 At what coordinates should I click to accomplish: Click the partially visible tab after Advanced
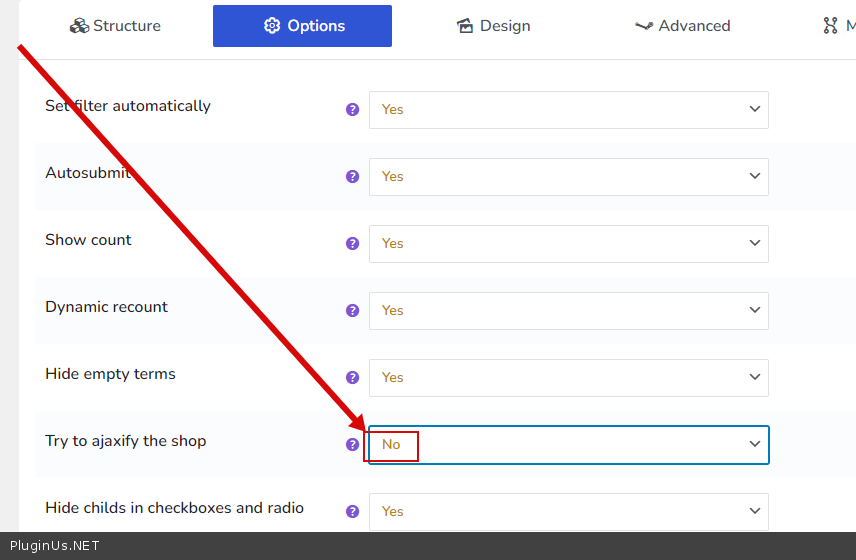coord(836,26)
